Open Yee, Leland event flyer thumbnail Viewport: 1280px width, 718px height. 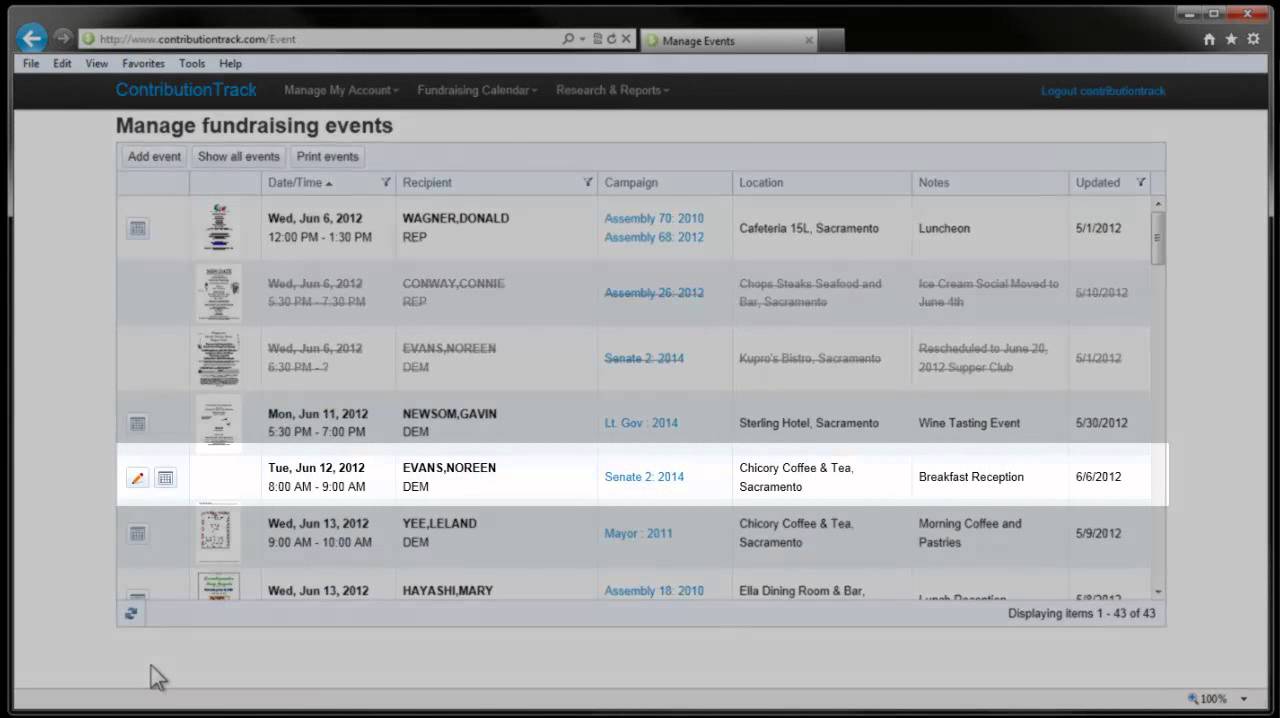coord(219,534)
